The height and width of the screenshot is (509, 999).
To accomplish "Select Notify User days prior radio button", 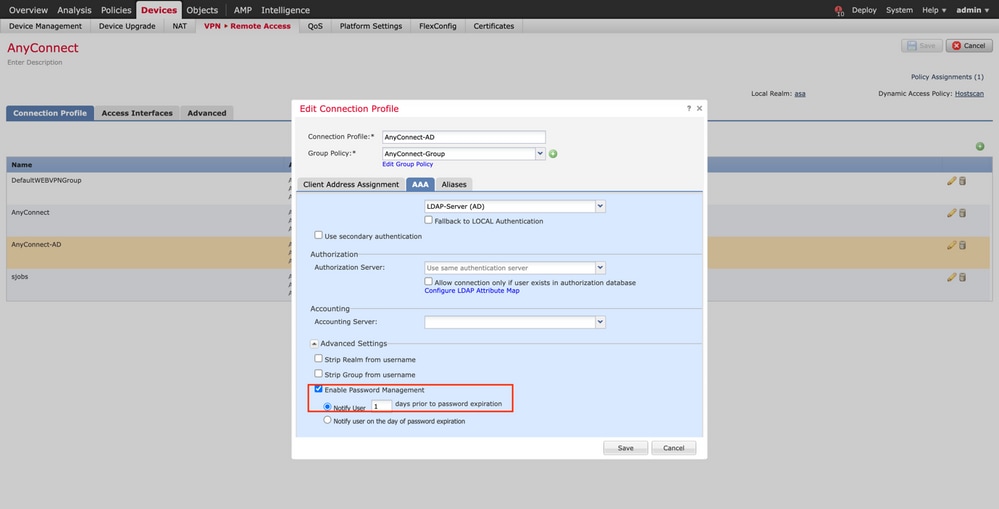I will [x=327, y=406].
